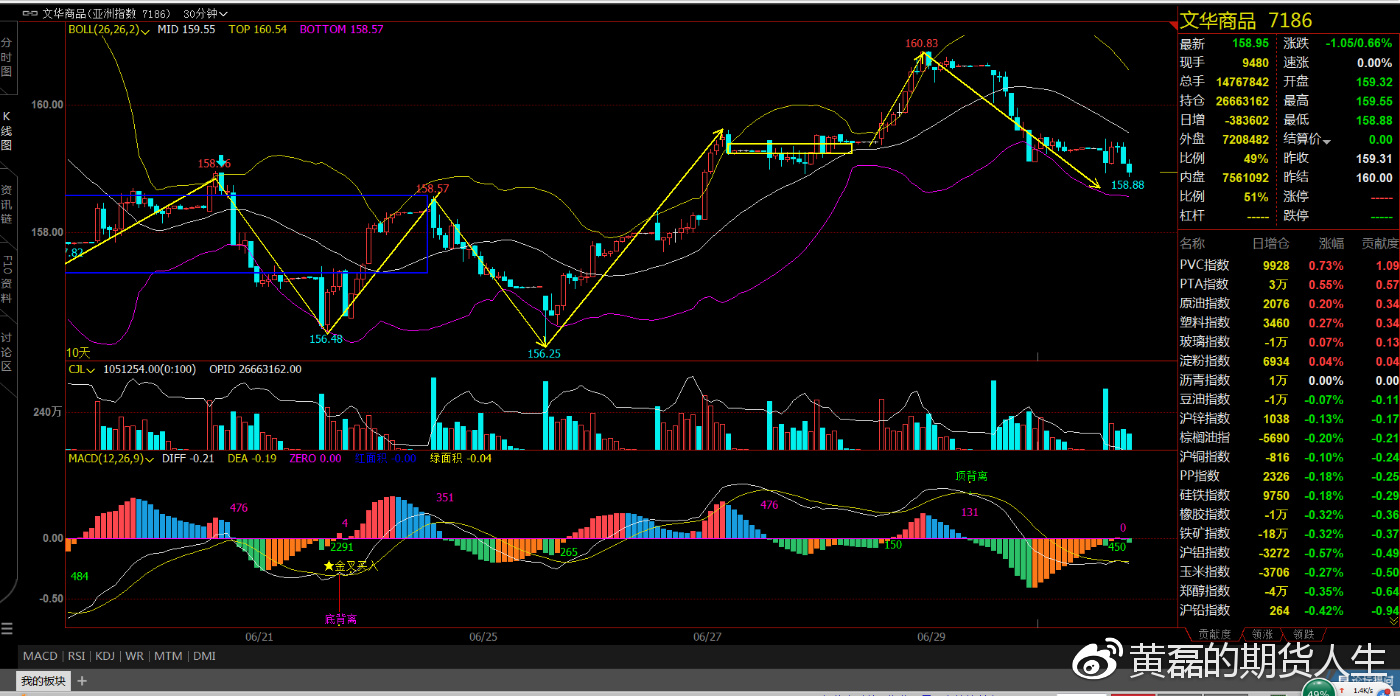Switch indicator to MTM

click(x=168, y=656)
